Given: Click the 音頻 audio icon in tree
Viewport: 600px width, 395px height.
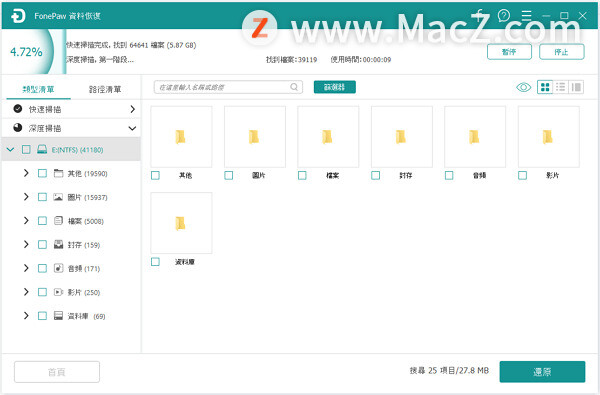Looking at the screenshot, I should pyautogui.click(x=58, y=268).
